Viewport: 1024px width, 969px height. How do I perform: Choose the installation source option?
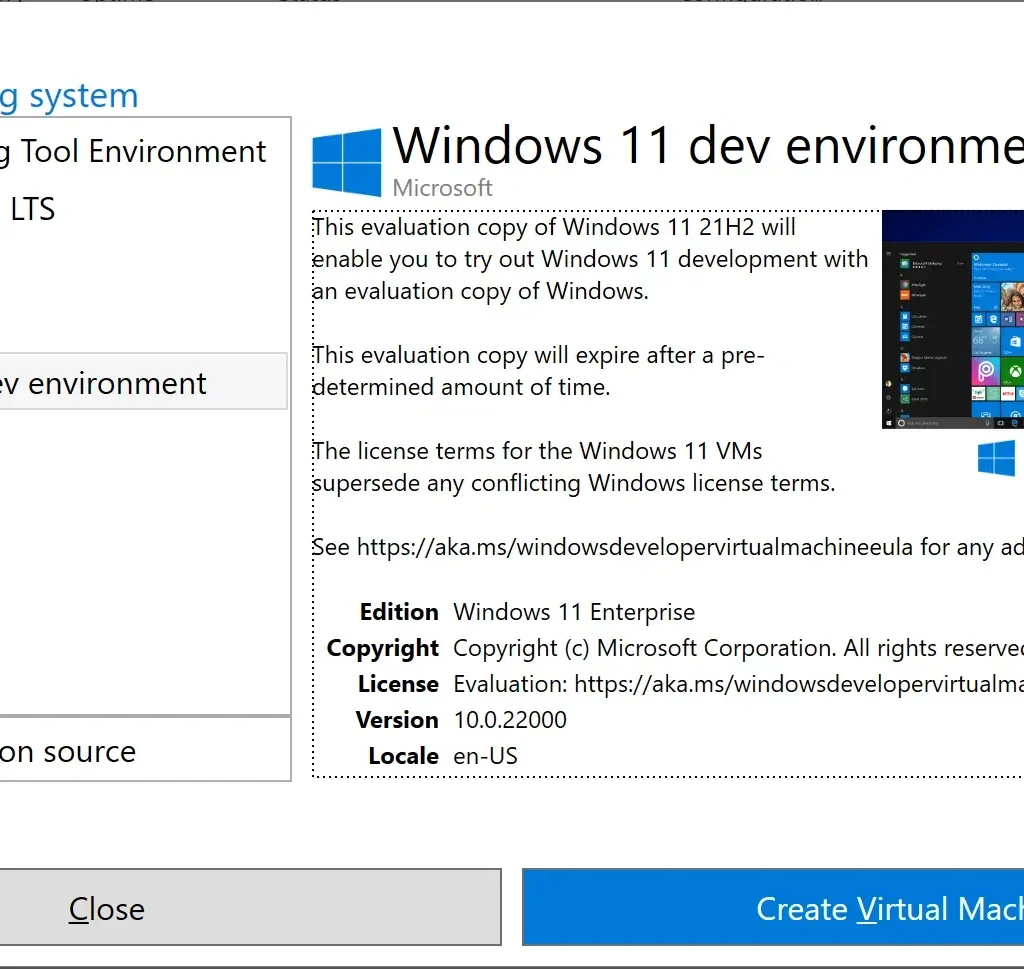click(x=144, y=752)
